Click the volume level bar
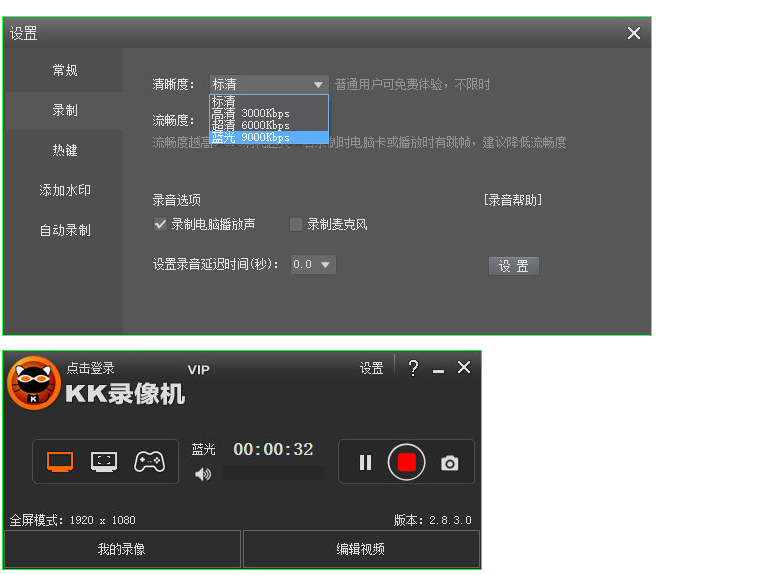The image size is (765, 574). (273, 473)
